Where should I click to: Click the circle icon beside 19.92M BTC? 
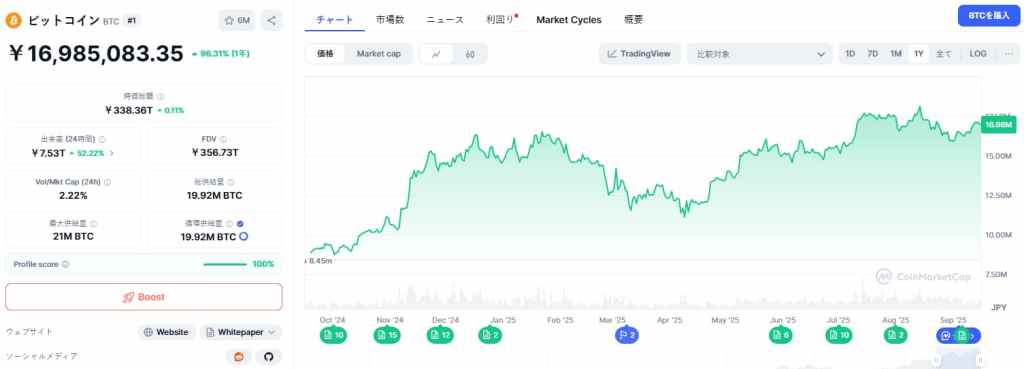(x=244, y=236)
